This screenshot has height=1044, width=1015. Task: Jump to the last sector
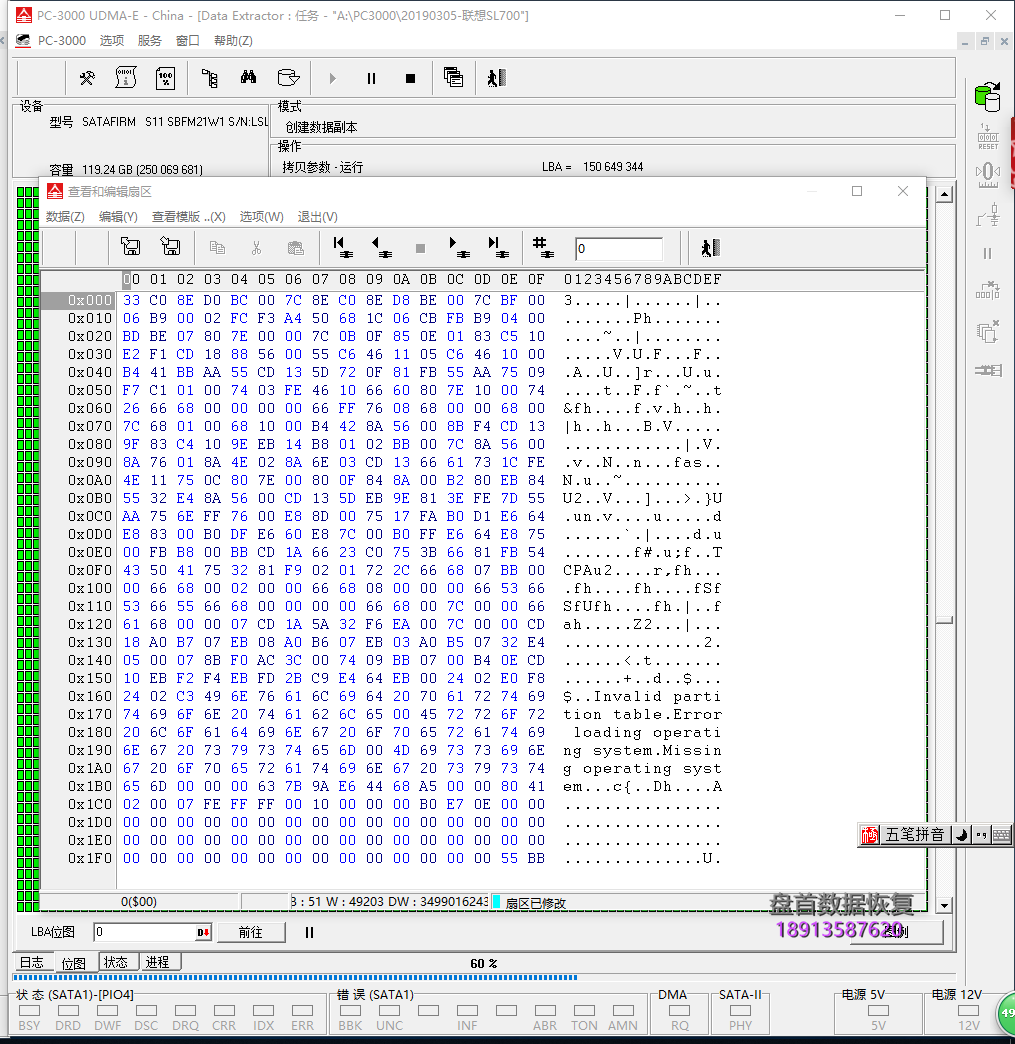point(498,248)
